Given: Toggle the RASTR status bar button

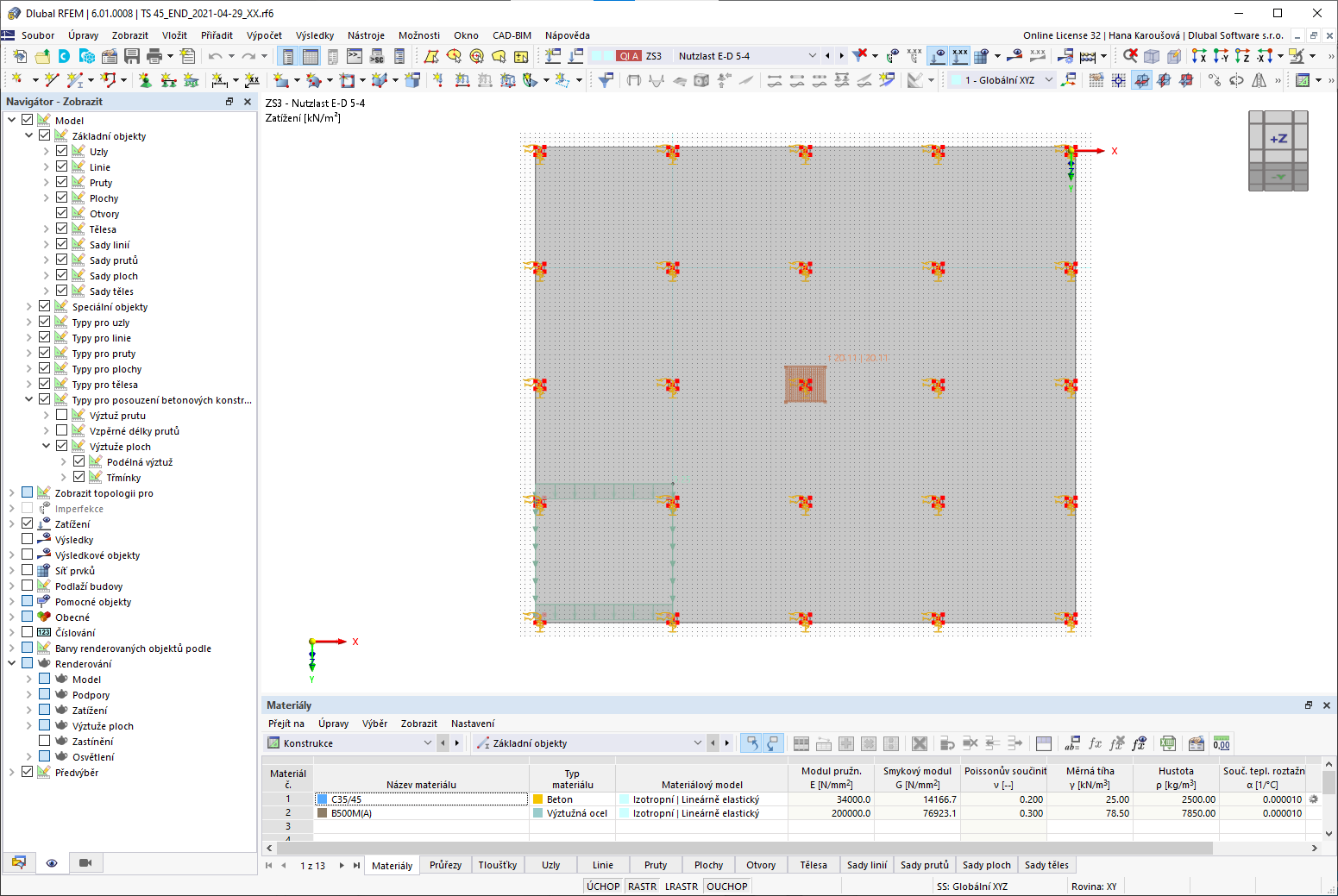Looking at the screenshot, I should coord(642,887).
